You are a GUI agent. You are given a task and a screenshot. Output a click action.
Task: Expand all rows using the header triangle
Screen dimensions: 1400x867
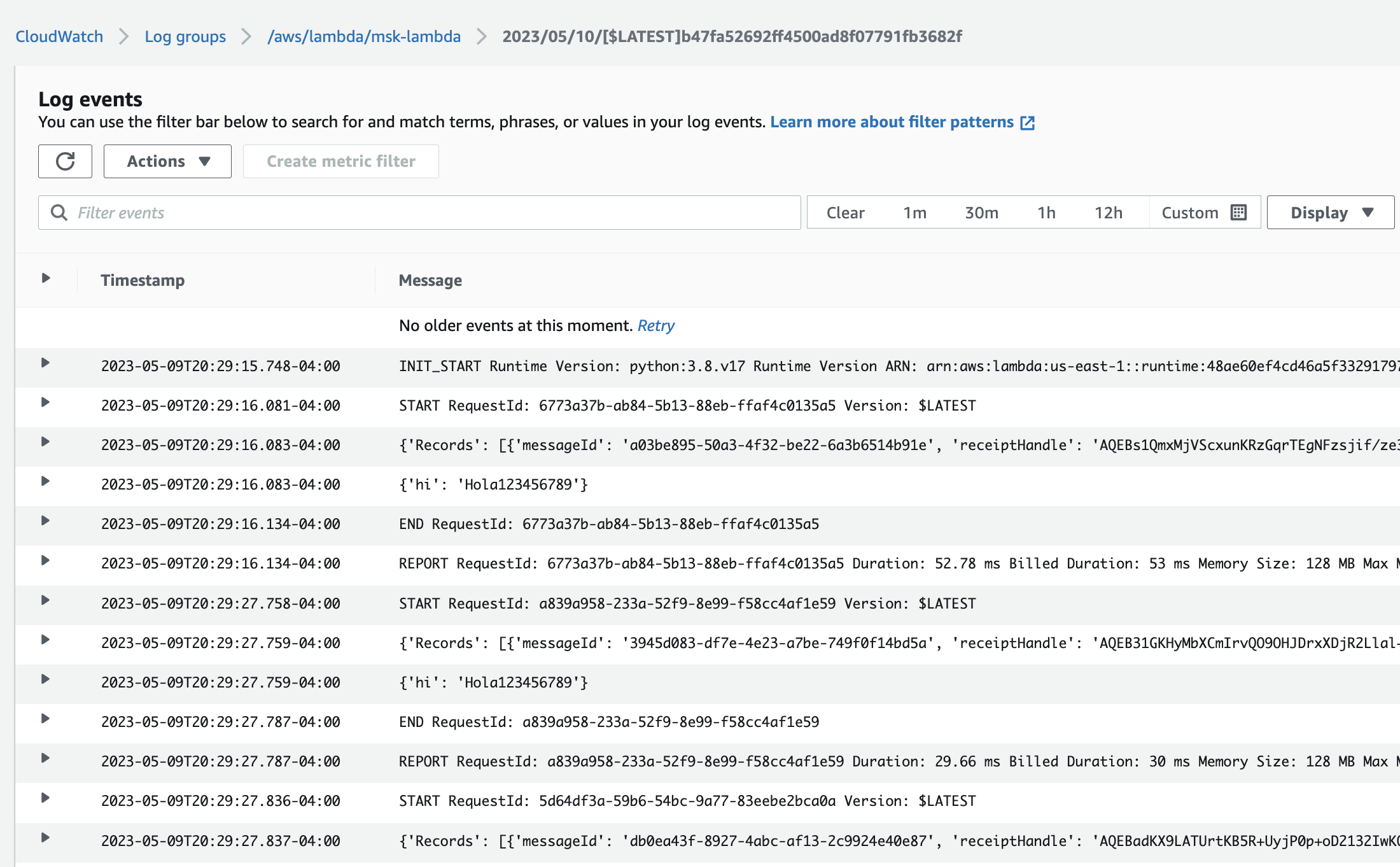tap(46, 278)
